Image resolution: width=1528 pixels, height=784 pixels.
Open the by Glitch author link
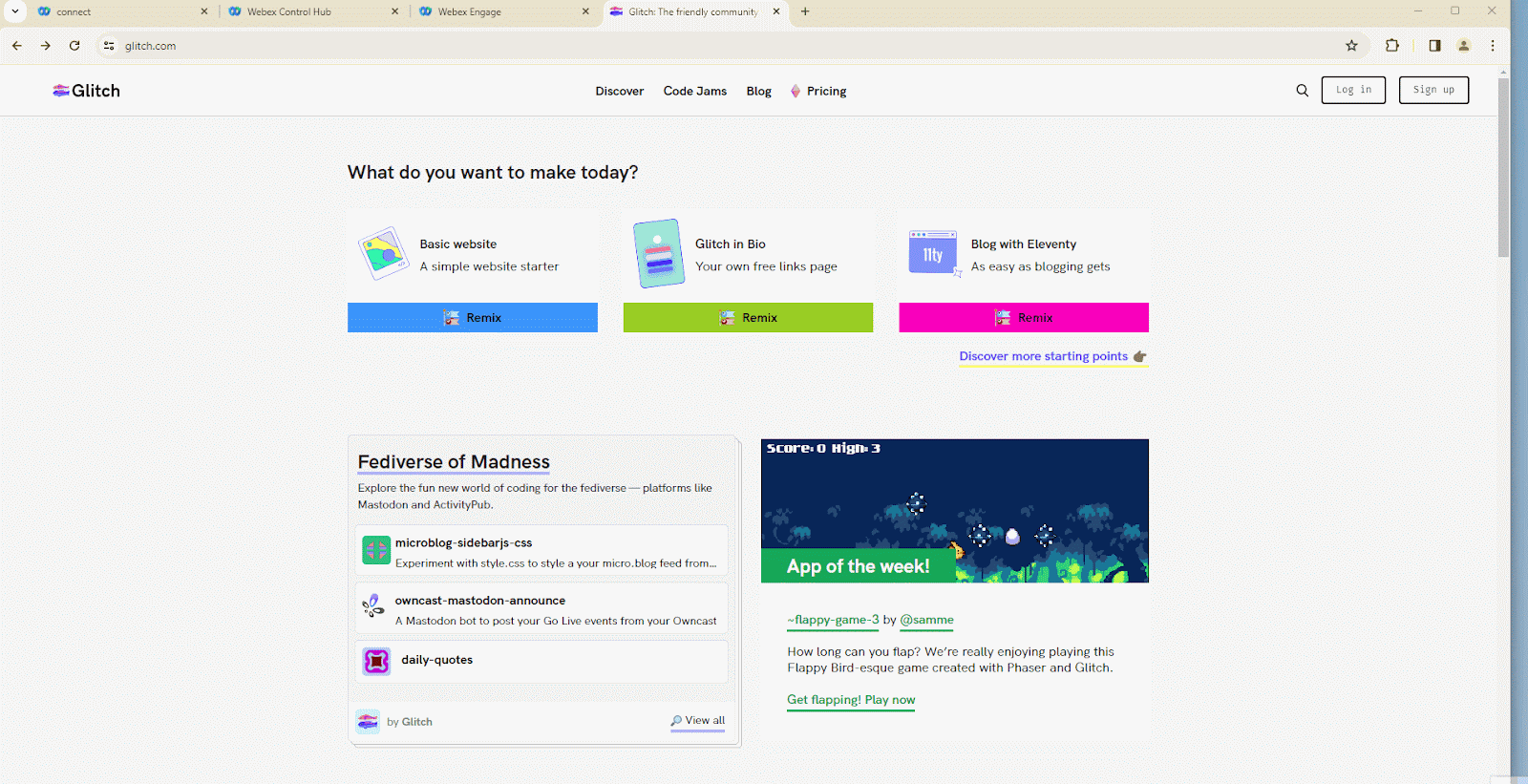(410, 722)
